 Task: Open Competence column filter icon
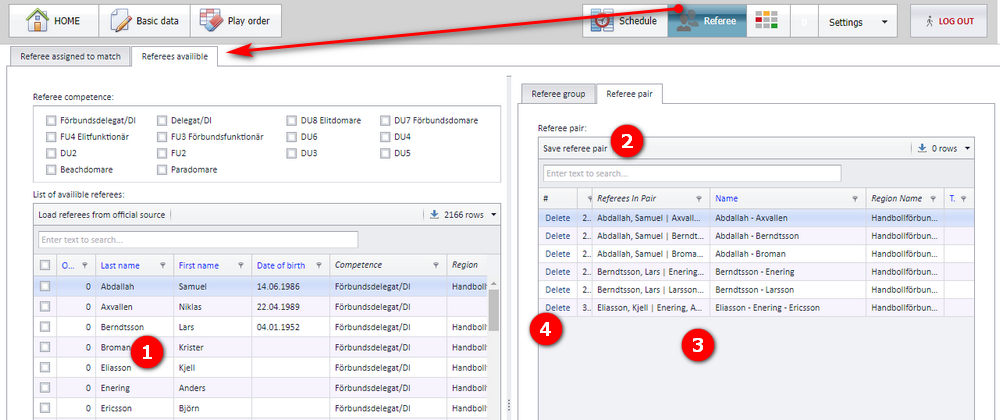(x=436, y=265)
